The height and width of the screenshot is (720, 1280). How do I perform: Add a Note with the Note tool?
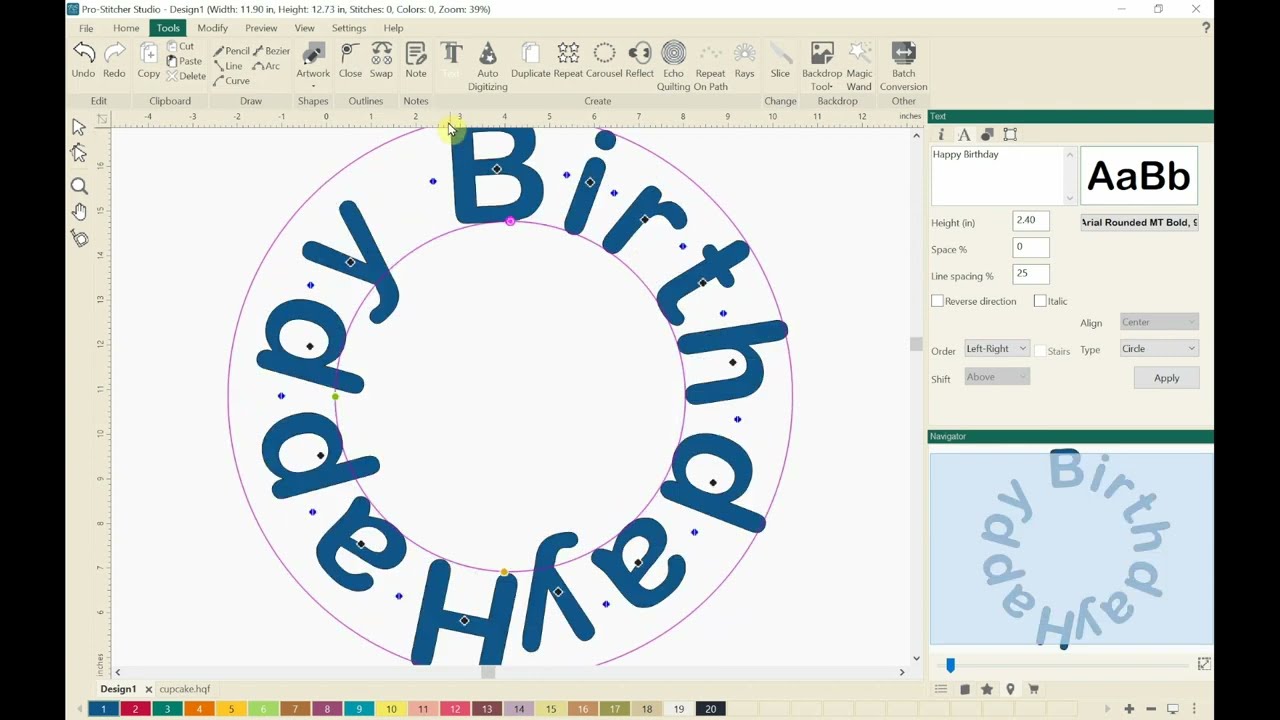(416, 60)
